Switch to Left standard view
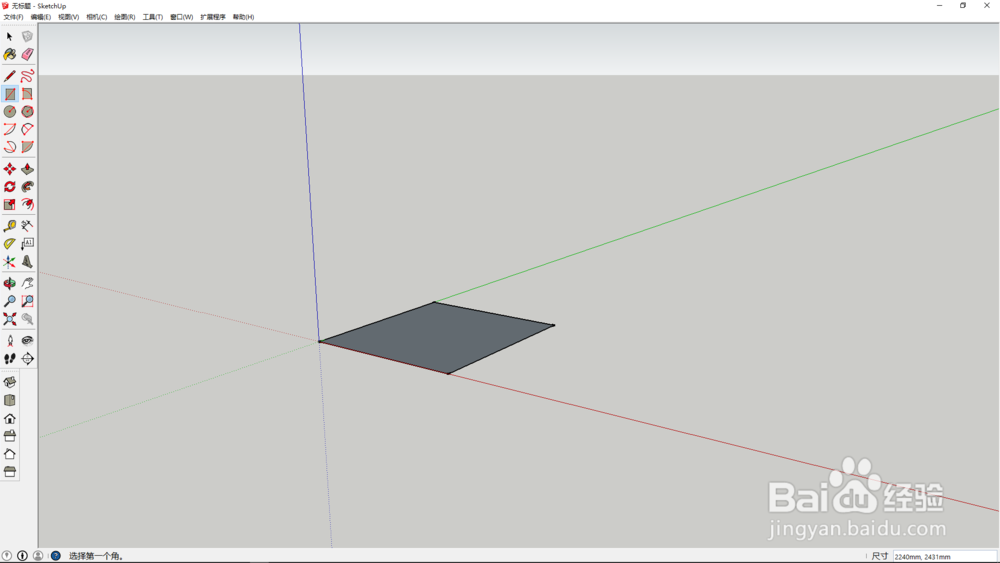The width and height of the screenshot is (1000, 563). coord(10,472)
